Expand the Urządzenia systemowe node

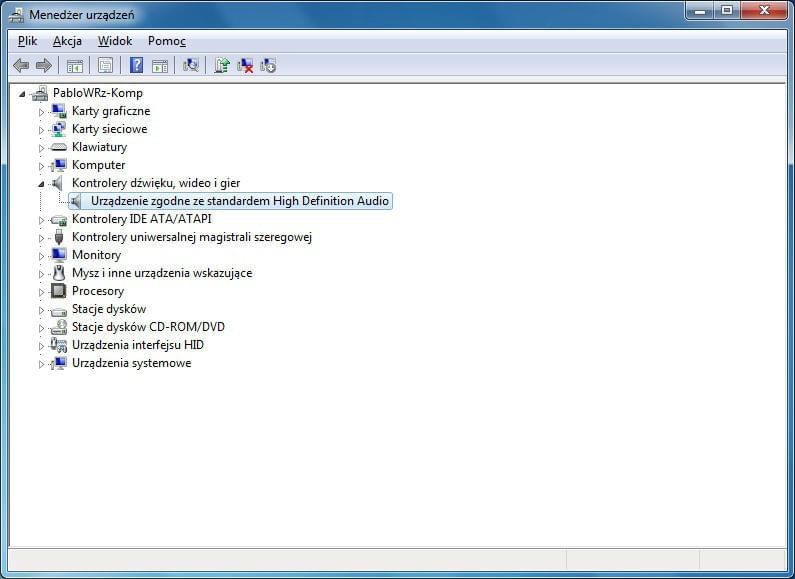click(x=42, y=364)
